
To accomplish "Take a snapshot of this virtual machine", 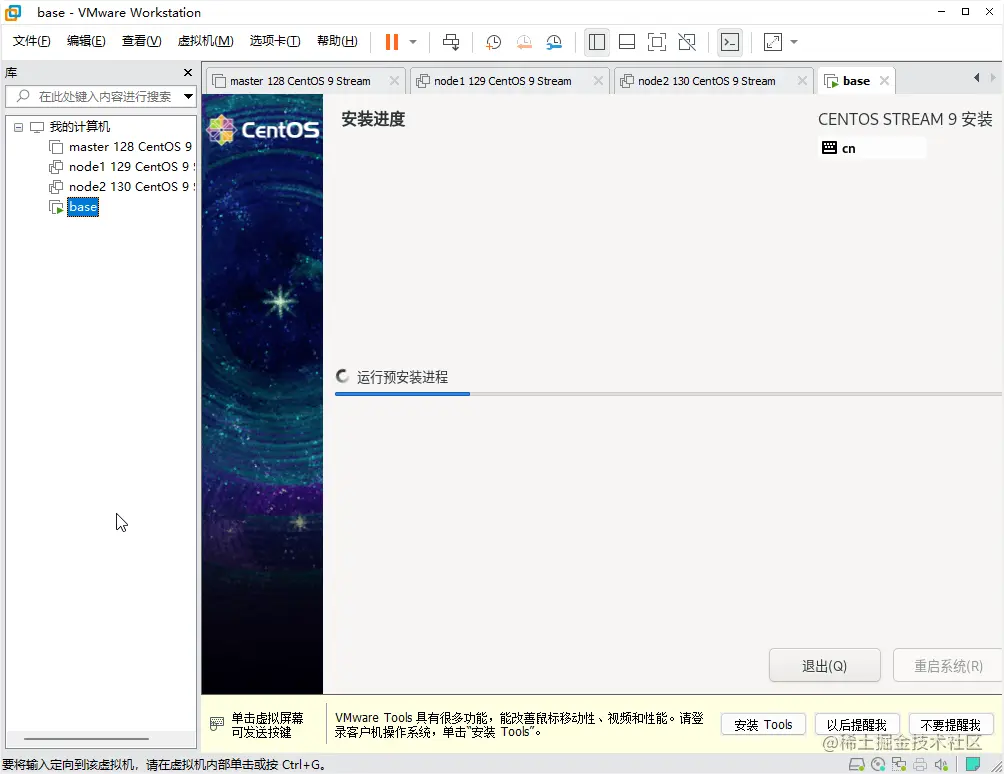I will pos(493,42).
